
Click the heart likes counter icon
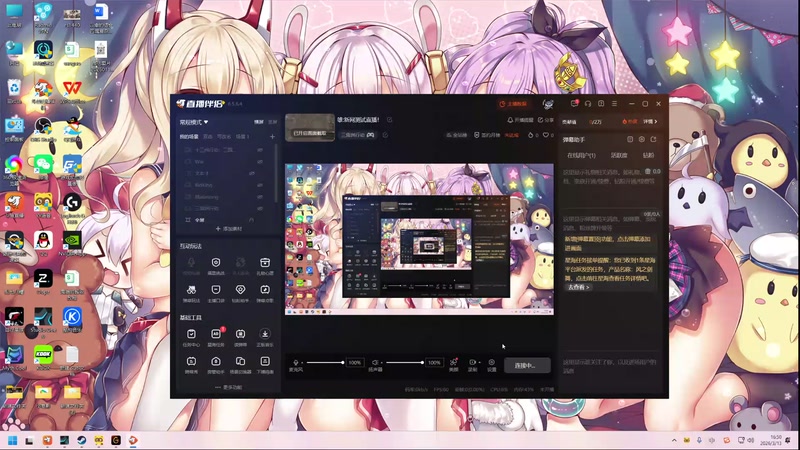pyautogui.click(x=545, y=135)
